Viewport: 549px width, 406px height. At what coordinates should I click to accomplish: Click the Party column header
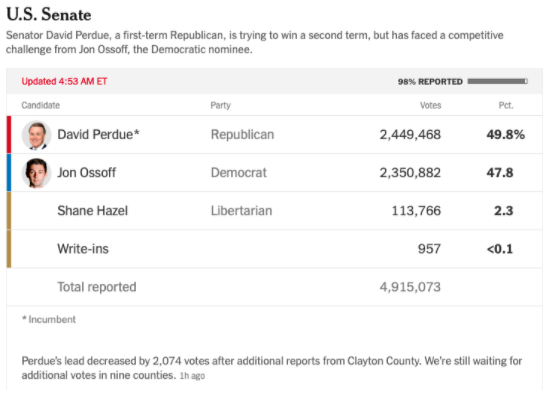(221, 105)
